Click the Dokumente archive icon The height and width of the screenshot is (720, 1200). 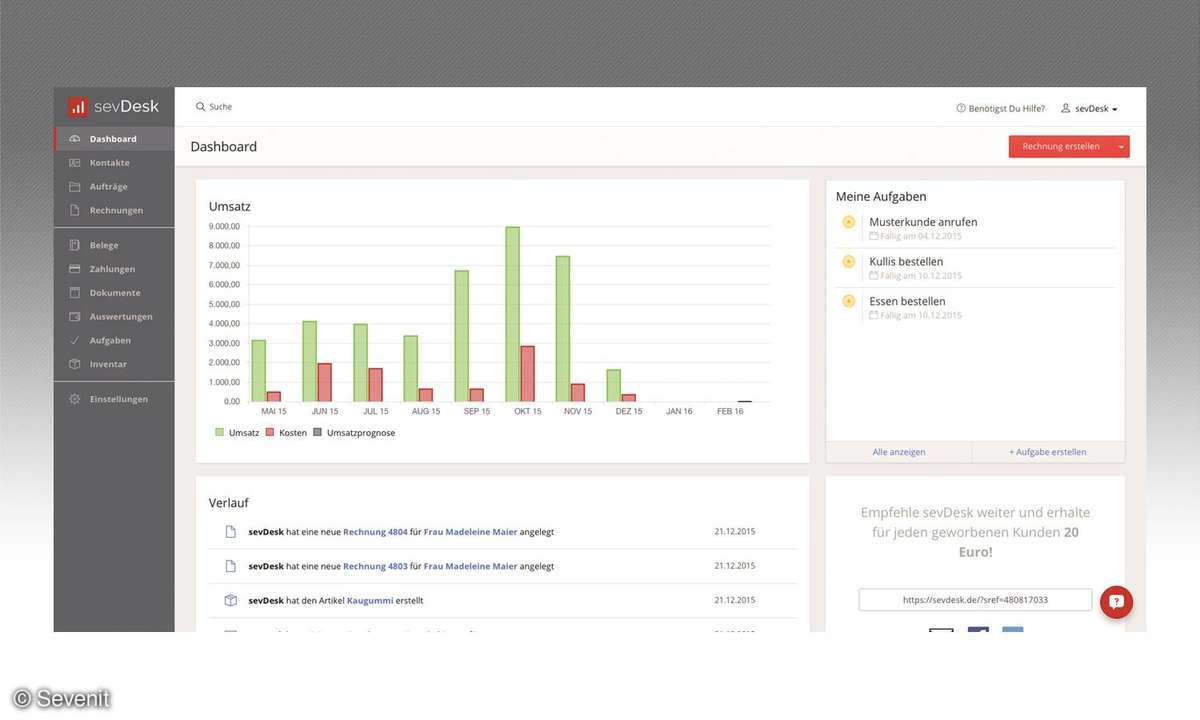click(x=75, y=293)
